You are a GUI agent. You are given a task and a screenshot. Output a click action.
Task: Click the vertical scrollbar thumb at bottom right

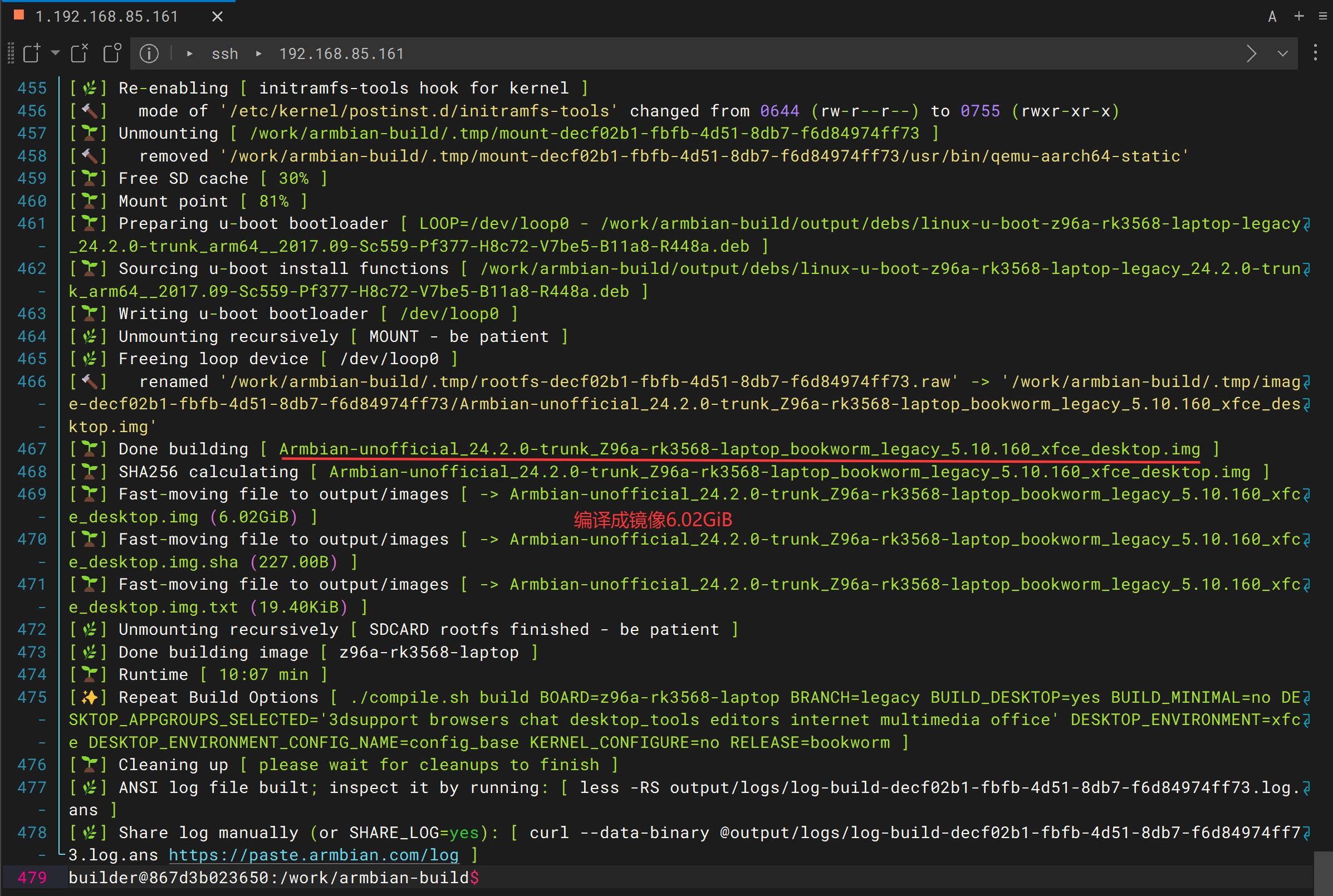click(1324, 873)
